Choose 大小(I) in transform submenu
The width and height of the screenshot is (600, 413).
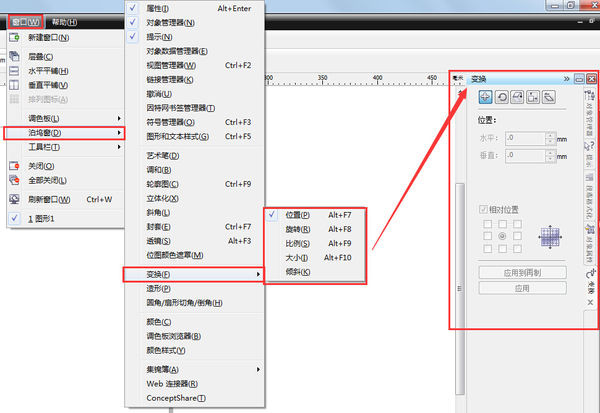[x=315, y=258]
